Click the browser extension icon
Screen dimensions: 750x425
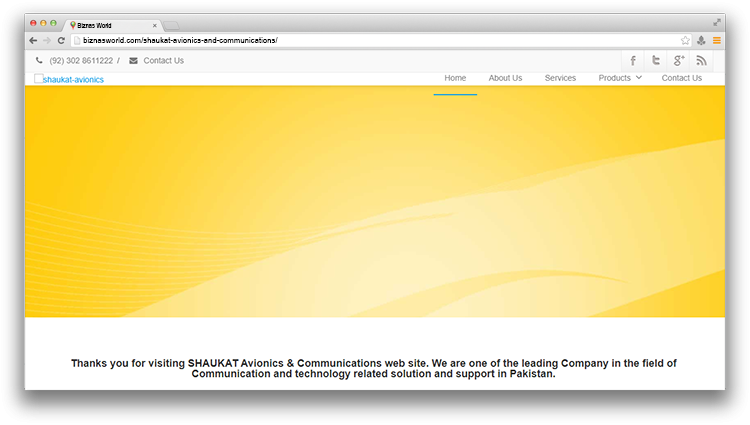(x=701, y=40)
